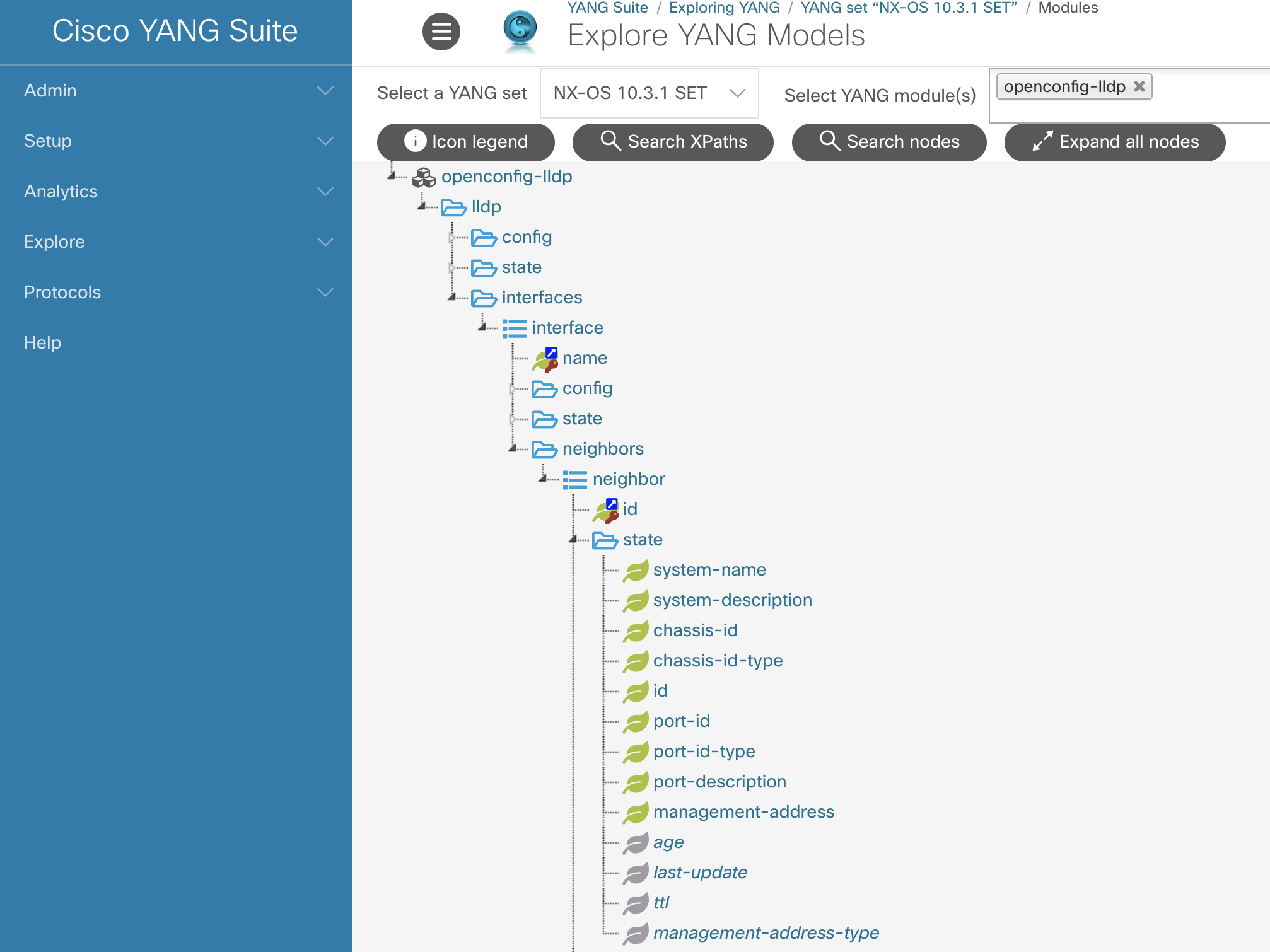Select the system-description tree label

[x=732, y=600]
